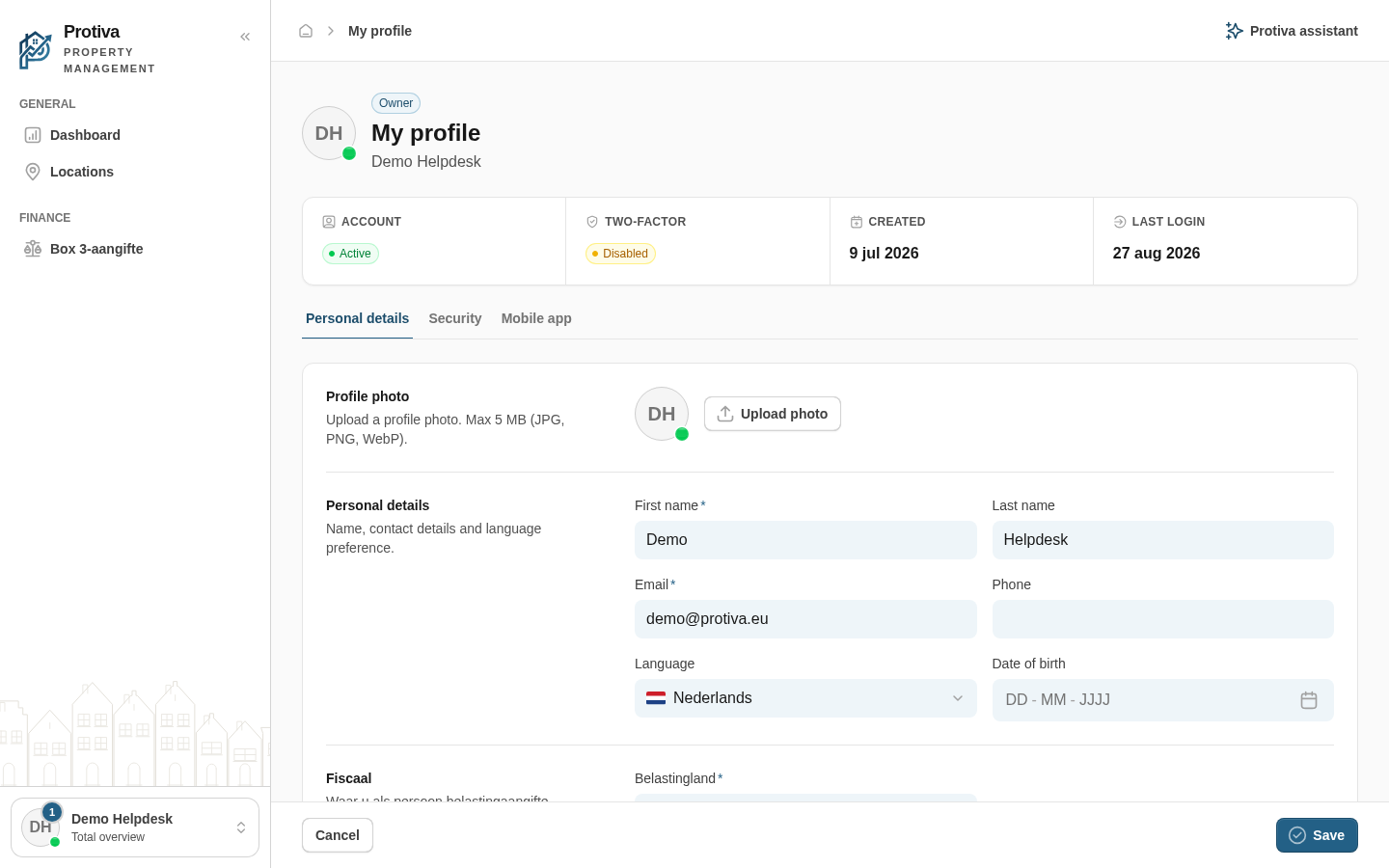Expand the Demo Helpdesk account switcher
Viewport: 1389px width, 868px height.
(135, 827)
